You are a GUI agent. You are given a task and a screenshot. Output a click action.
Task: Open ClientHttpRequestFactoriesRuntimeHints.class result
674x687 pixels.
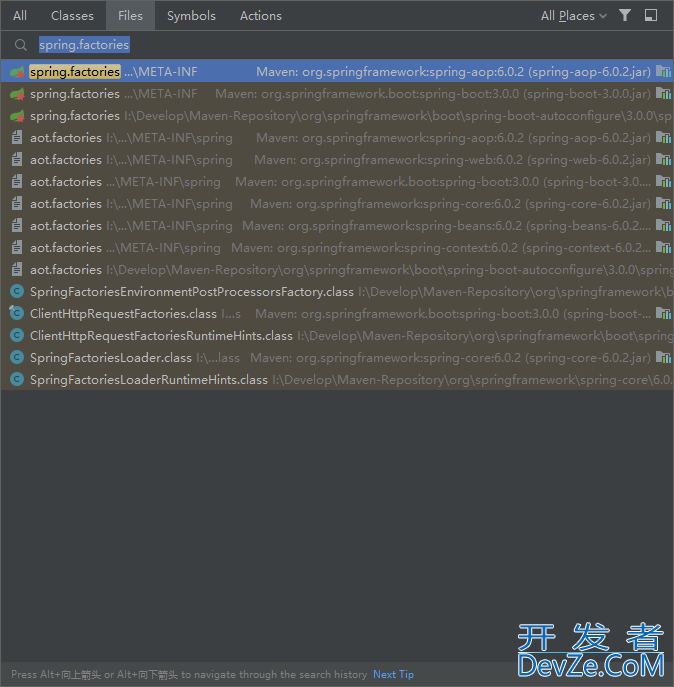pos(337,336)
